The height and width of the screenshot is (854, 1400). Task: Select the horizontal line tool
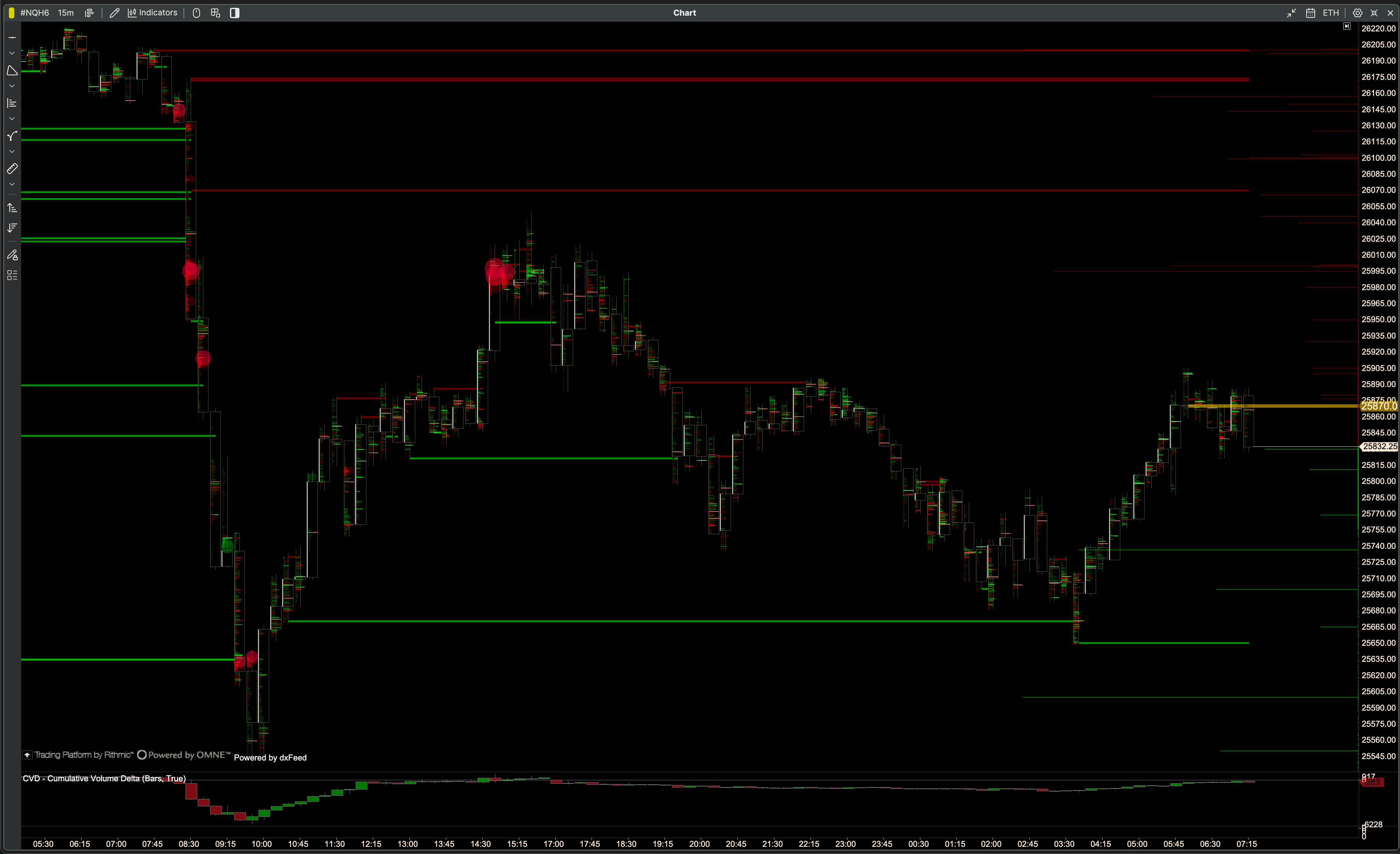[12, 38]
